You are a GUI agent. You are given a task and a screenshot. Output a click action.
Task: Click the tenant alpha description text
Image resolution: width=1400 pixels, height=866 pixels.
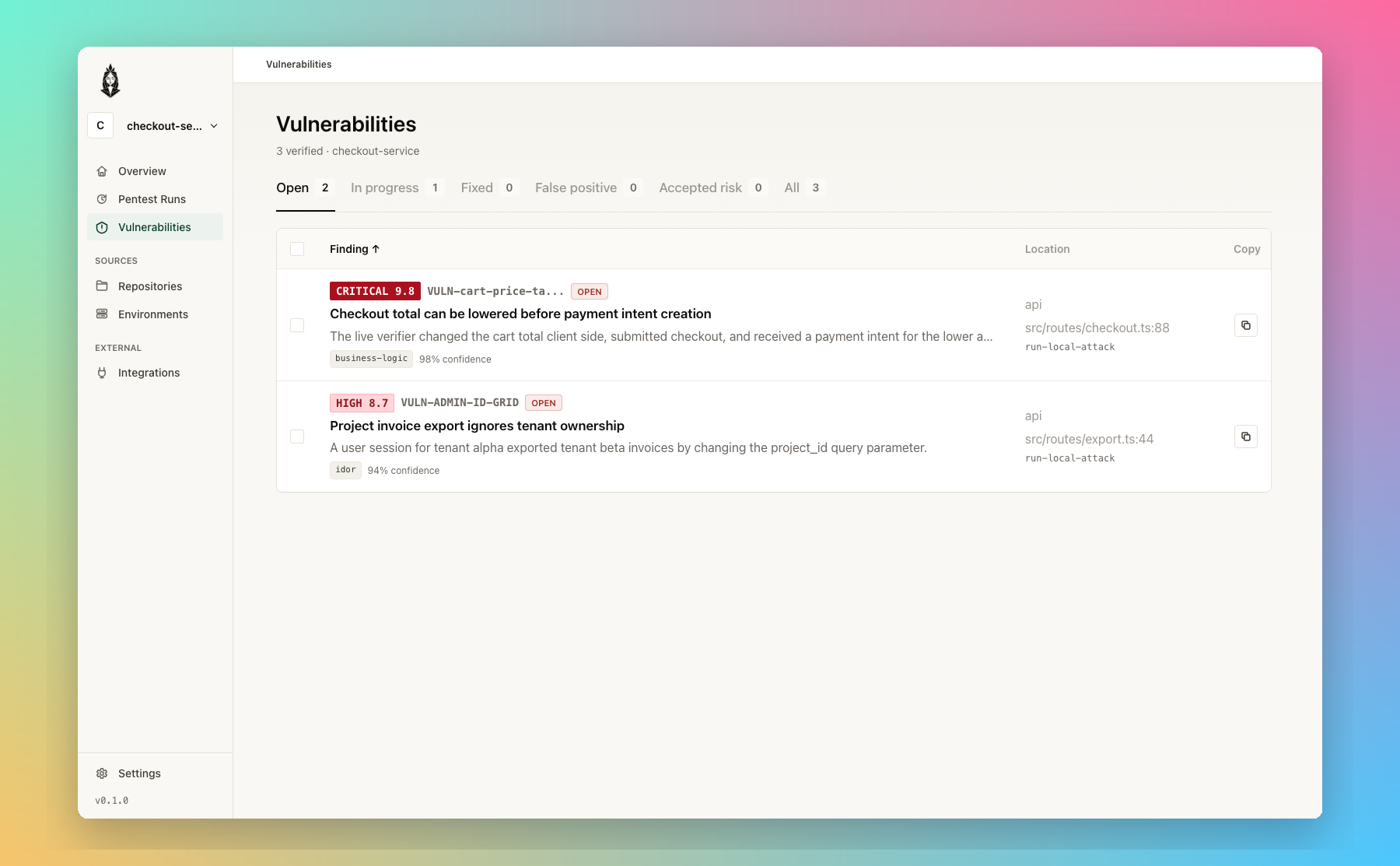pos(628,447)
